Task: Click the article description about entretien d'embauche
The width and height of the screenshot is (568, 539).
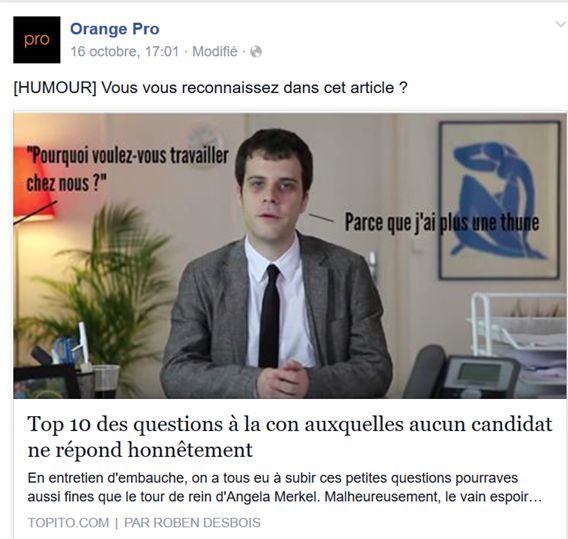Action: click(x=285, y=487)
